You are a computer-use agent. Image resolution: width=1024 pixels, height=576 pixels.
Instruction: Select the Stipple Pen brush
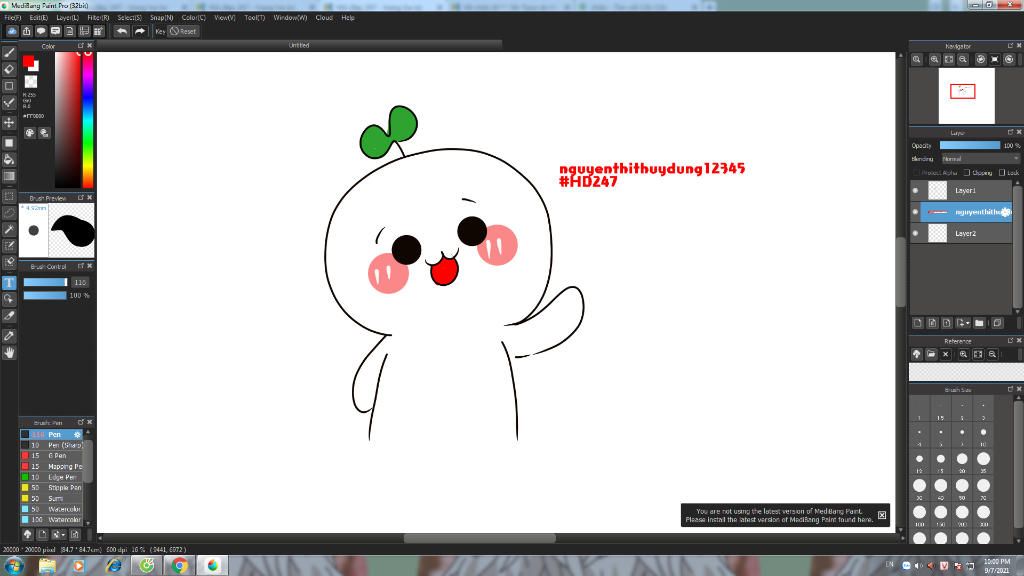[x=52, y=488]
